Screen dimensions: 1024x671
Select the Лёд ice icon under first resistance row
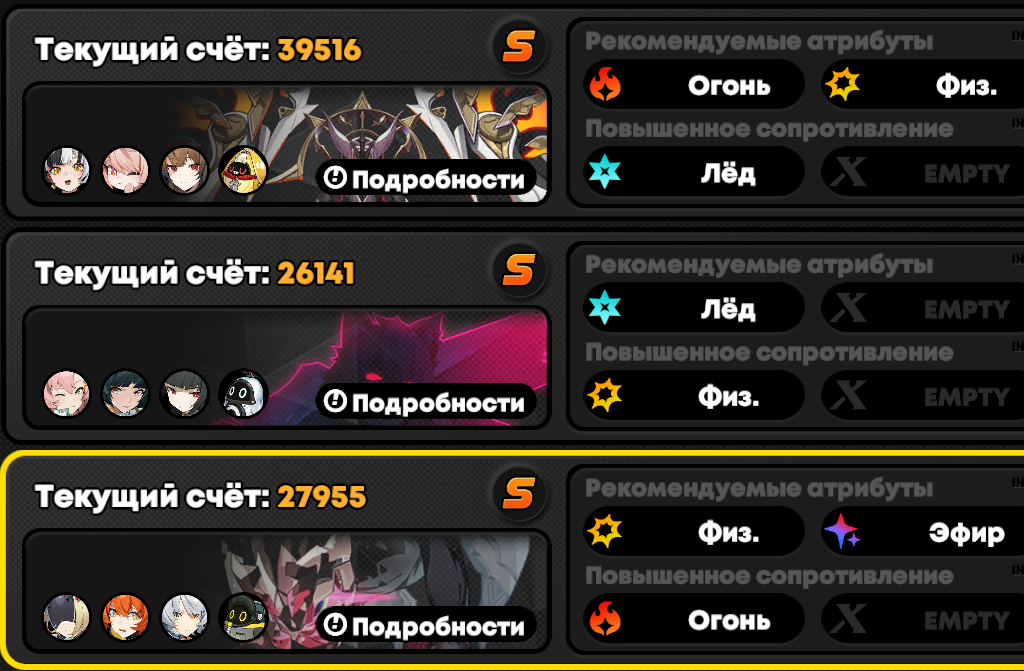605,172
